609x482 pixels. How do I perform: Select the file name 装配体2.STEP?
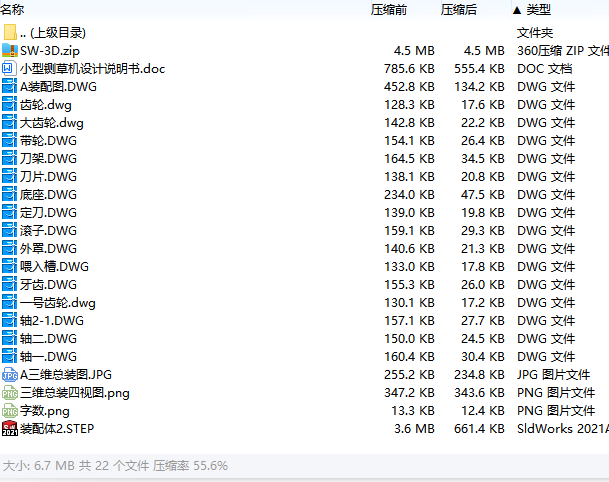(57, 428)
